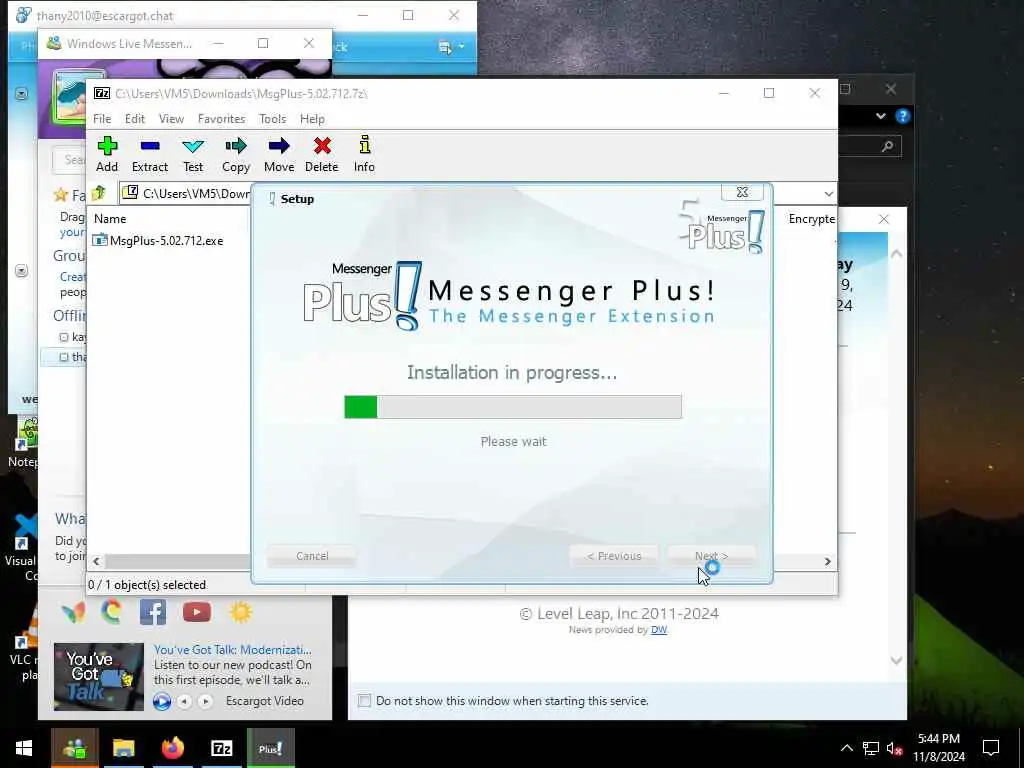Click the Test toolbar icon
Screen dimensions: 1024x768
(193, 154)
